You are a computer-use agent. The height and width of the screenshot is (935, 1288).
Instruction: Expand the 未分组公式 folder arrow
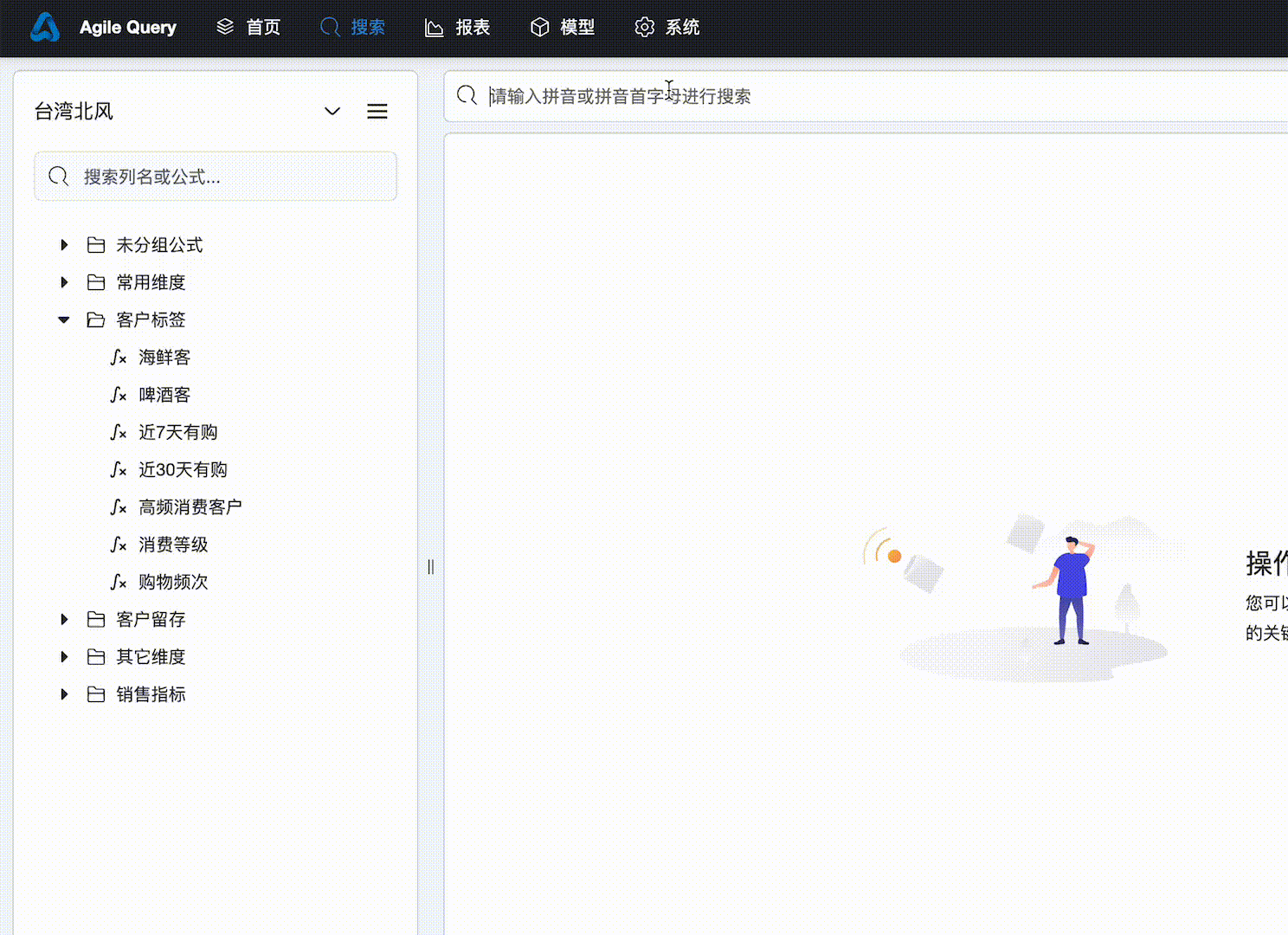(x=64, y=245)
